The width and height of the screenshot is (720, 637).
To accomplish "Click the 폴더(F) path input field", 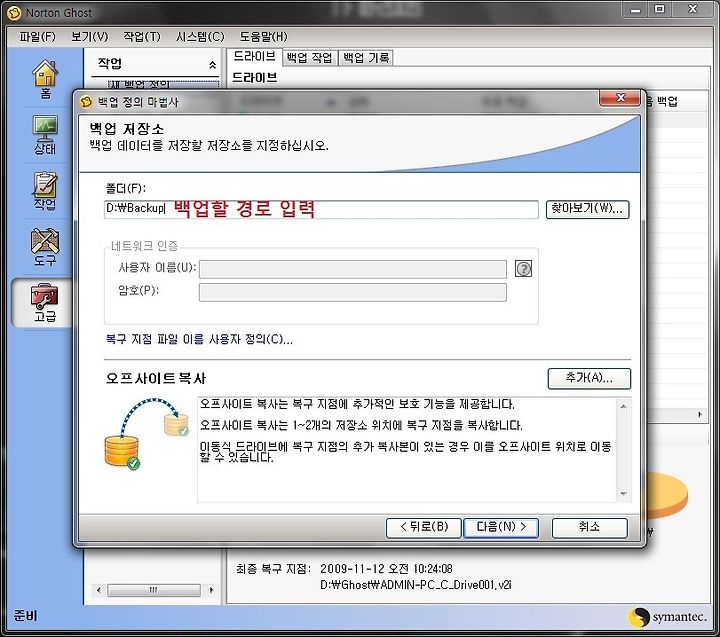I will tap(321, 209).
